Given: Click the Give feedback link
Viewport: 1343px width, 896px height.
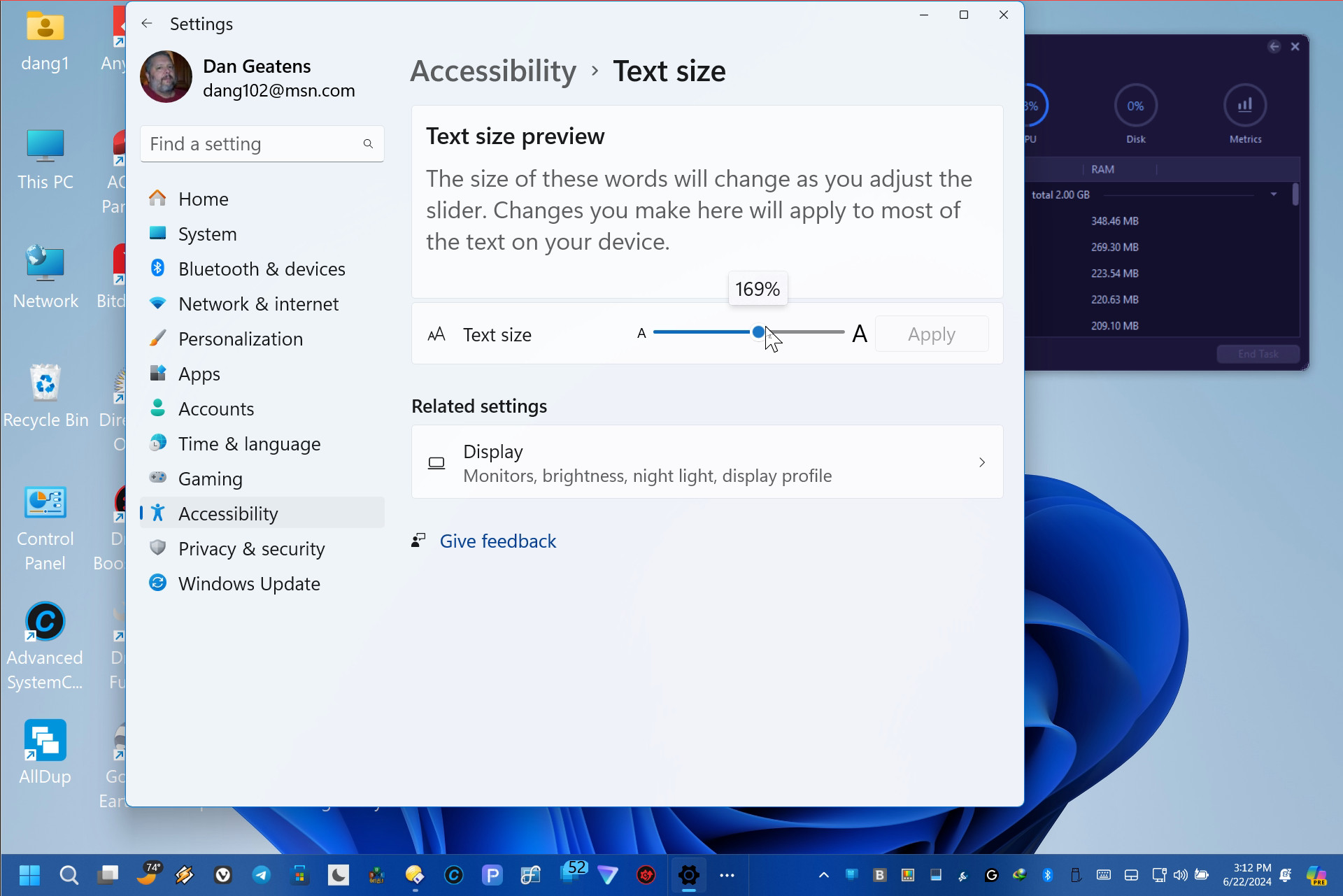Looking at the screenshot, I should tap(497, 541).
